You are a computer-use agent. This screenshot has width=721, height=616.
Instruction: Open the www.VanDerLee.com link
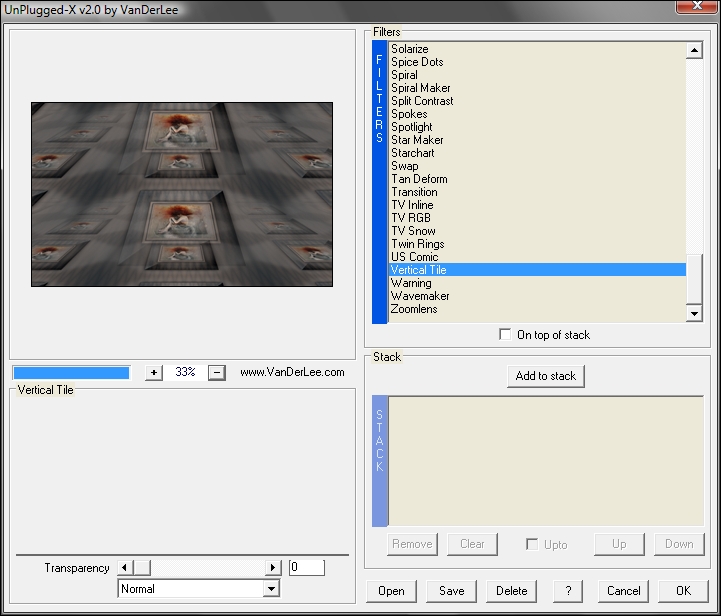(x=292, y=372)
